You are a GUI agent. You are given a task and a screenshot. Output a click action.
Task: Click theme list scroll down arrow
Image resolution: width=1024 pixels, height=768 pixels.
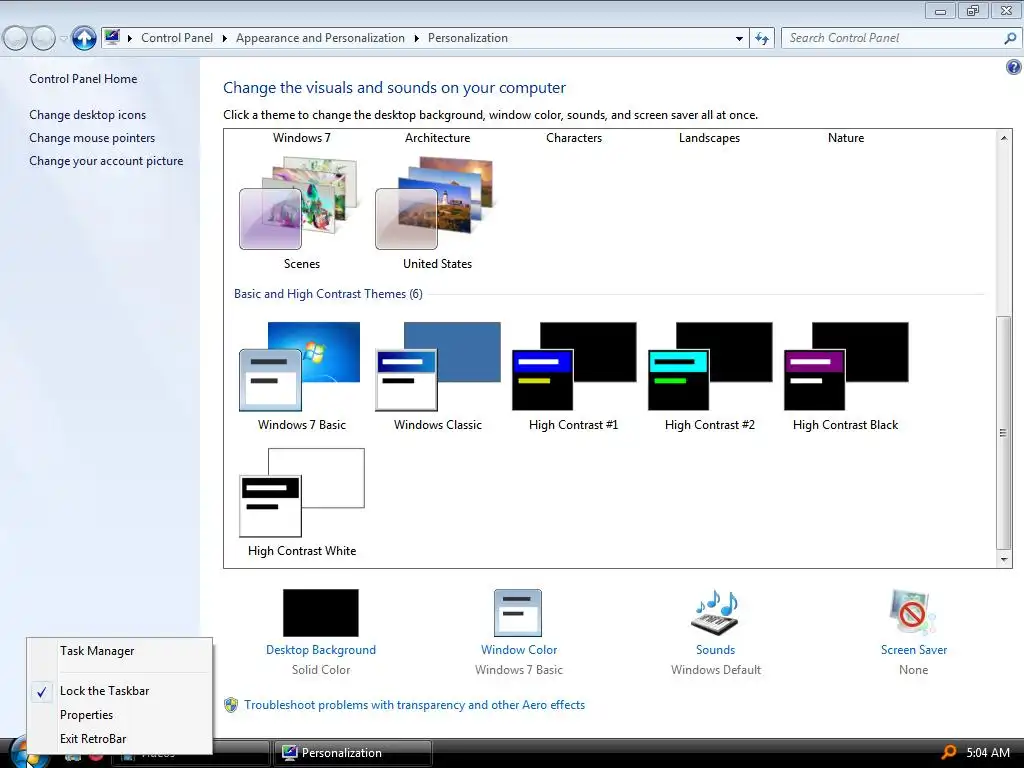click(1004, 559)
